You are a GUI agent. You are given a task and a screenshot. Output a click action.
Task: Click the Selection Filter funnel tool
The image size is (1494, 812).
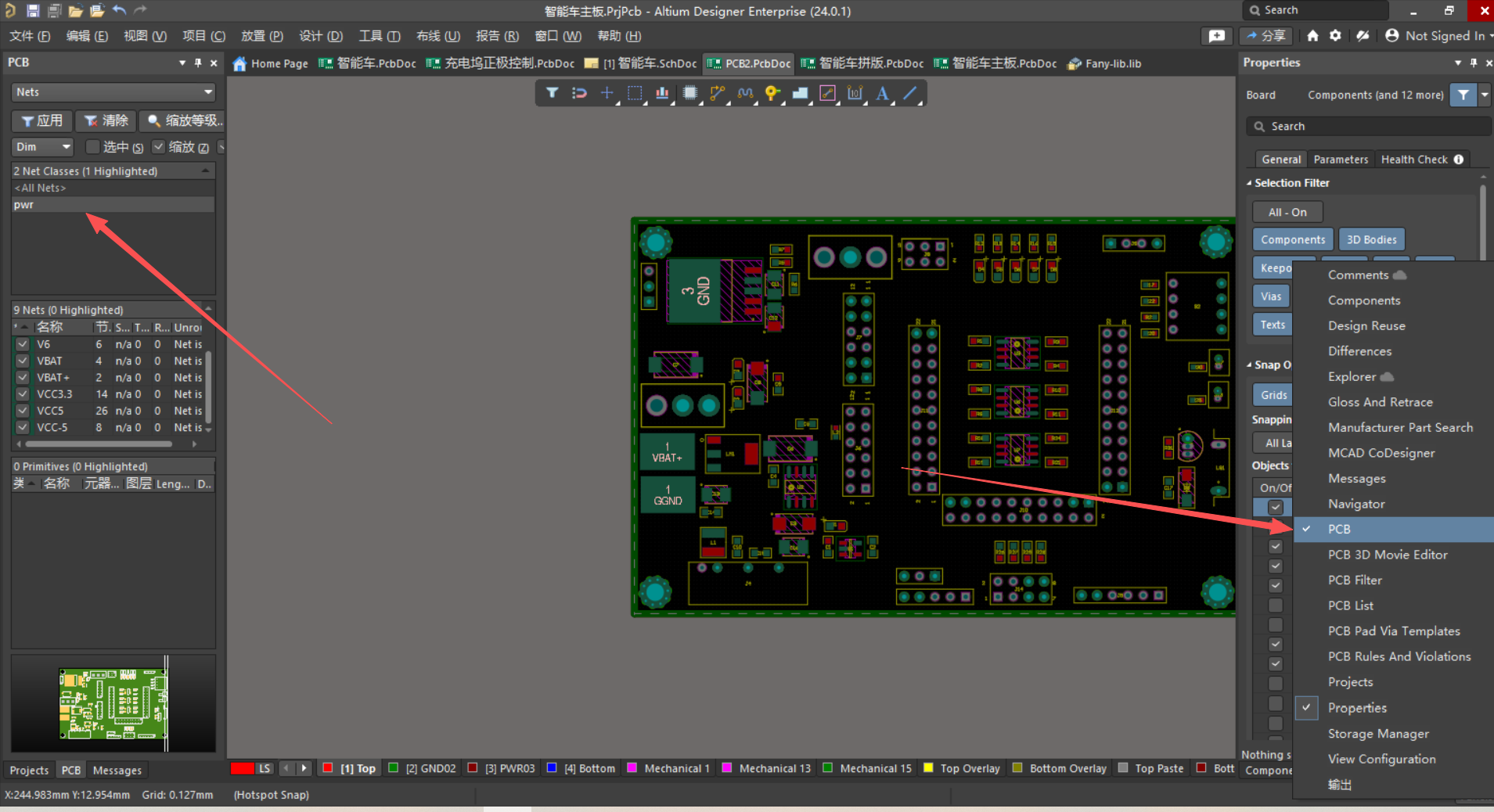[552, 93]
